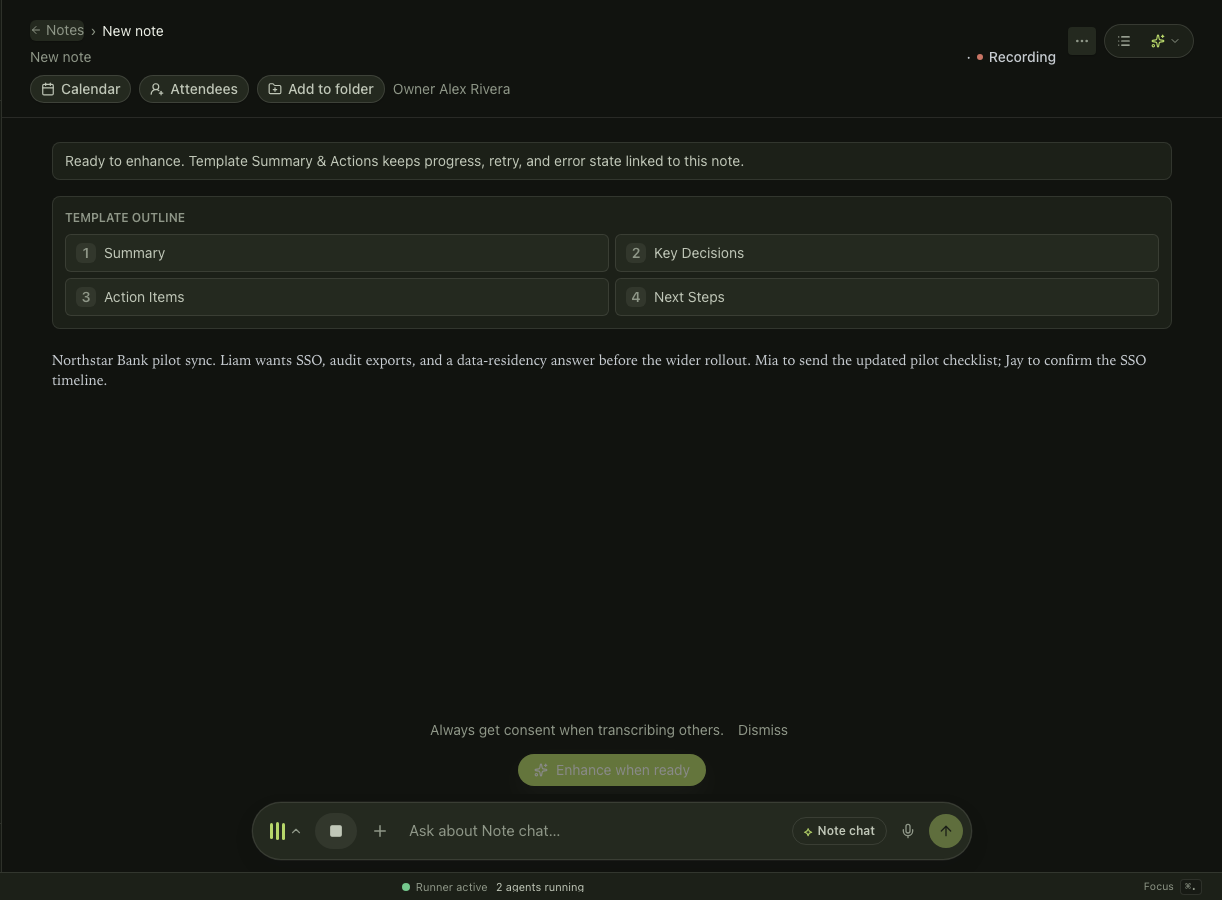This screenshot has width=1222, height=900.
Task: Expand the transcript chevron next to waveform
Action: coord(296,831)
